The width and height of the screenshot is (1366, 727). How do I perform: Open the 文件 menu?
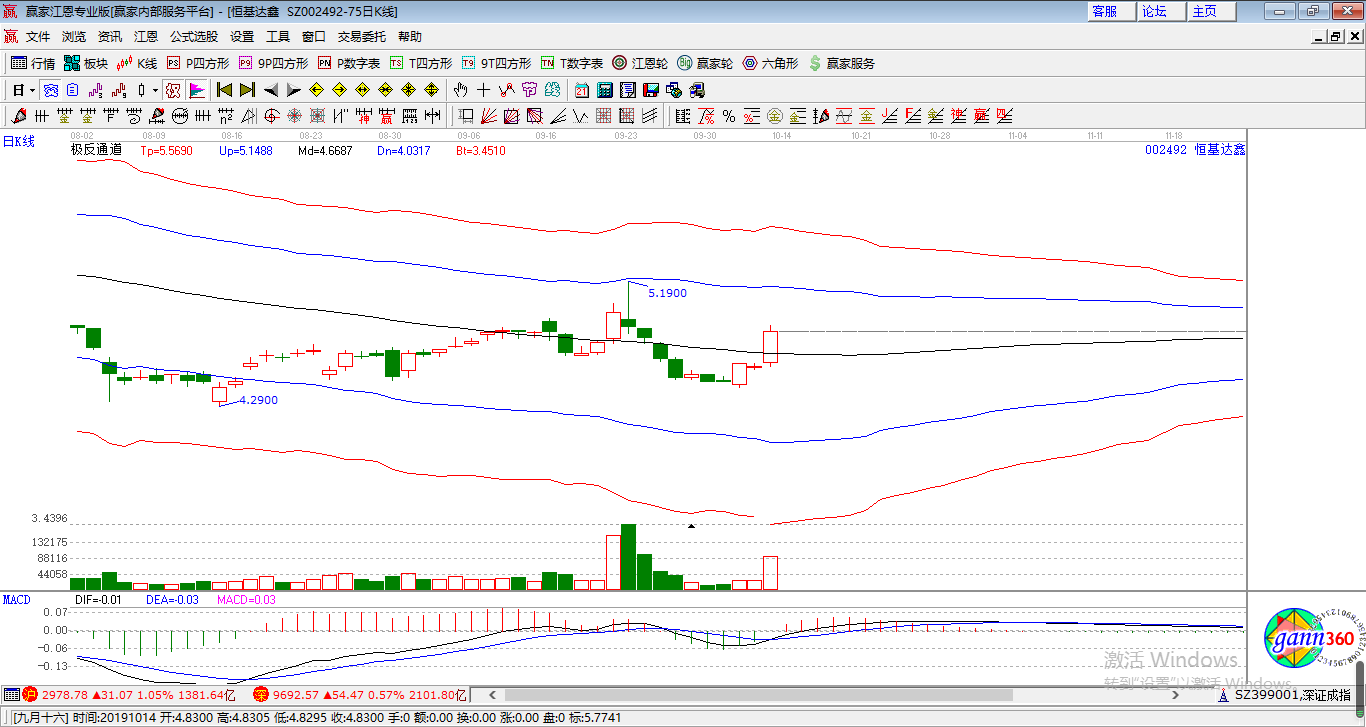tap(38, 36)
